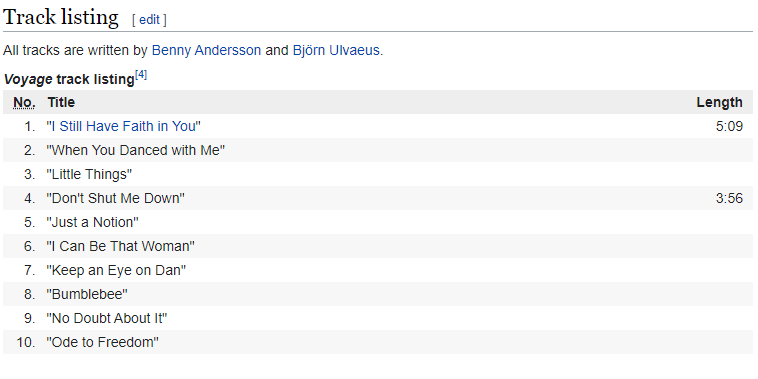Open "I Still Have Faith in You" article
The height and width of the screenshot is (379, 758).
click(124, 126)
